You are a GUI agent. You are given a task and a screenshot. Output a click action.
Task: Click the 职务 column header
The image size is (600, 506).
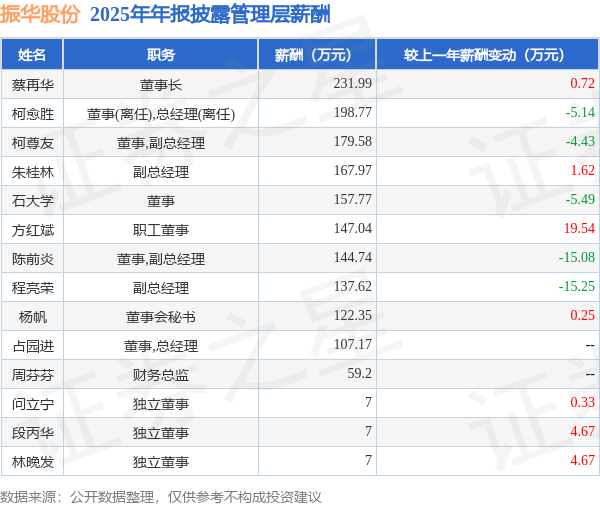coord(161,55)
